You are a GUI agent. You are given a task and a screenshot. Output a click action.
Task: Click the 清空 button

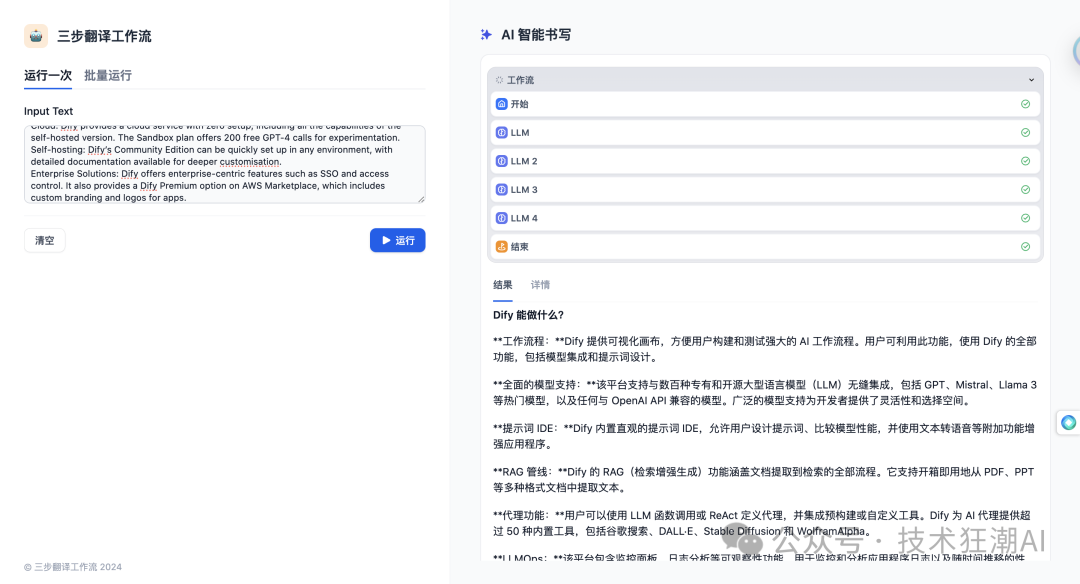click(45, 240)
